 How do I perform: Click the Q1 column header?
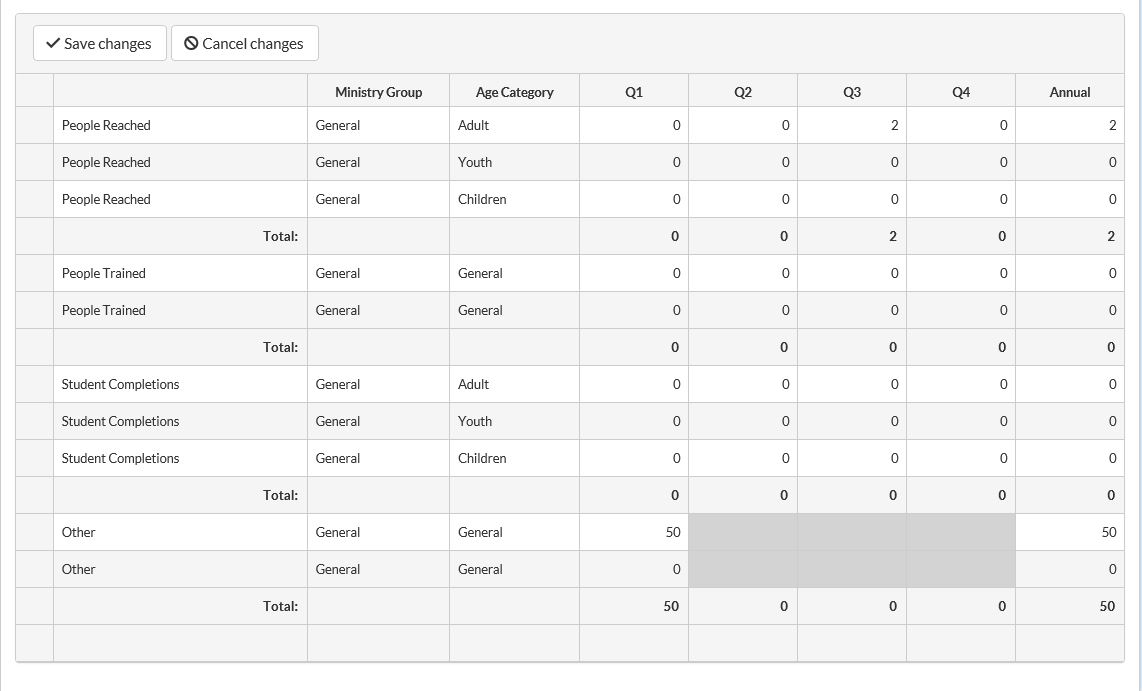[634, 92]
